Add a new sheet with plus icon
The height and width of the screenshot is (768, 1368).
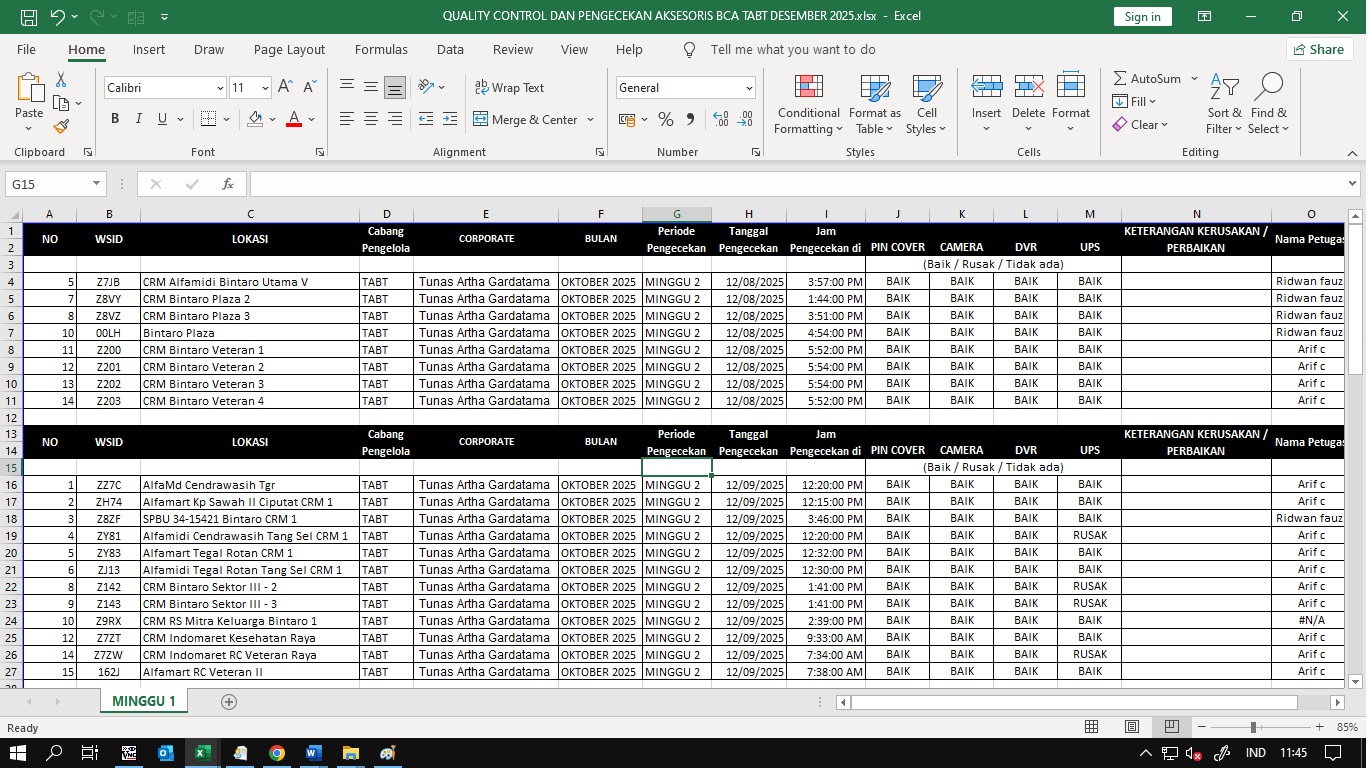229,702
